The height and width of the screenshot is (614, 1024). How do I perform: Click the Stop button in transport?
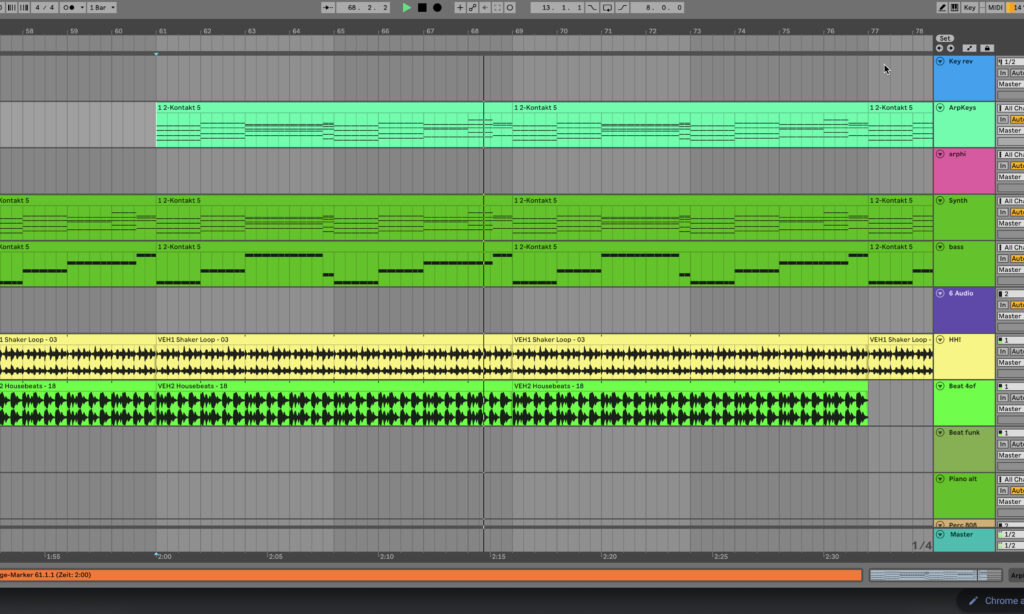422,8
